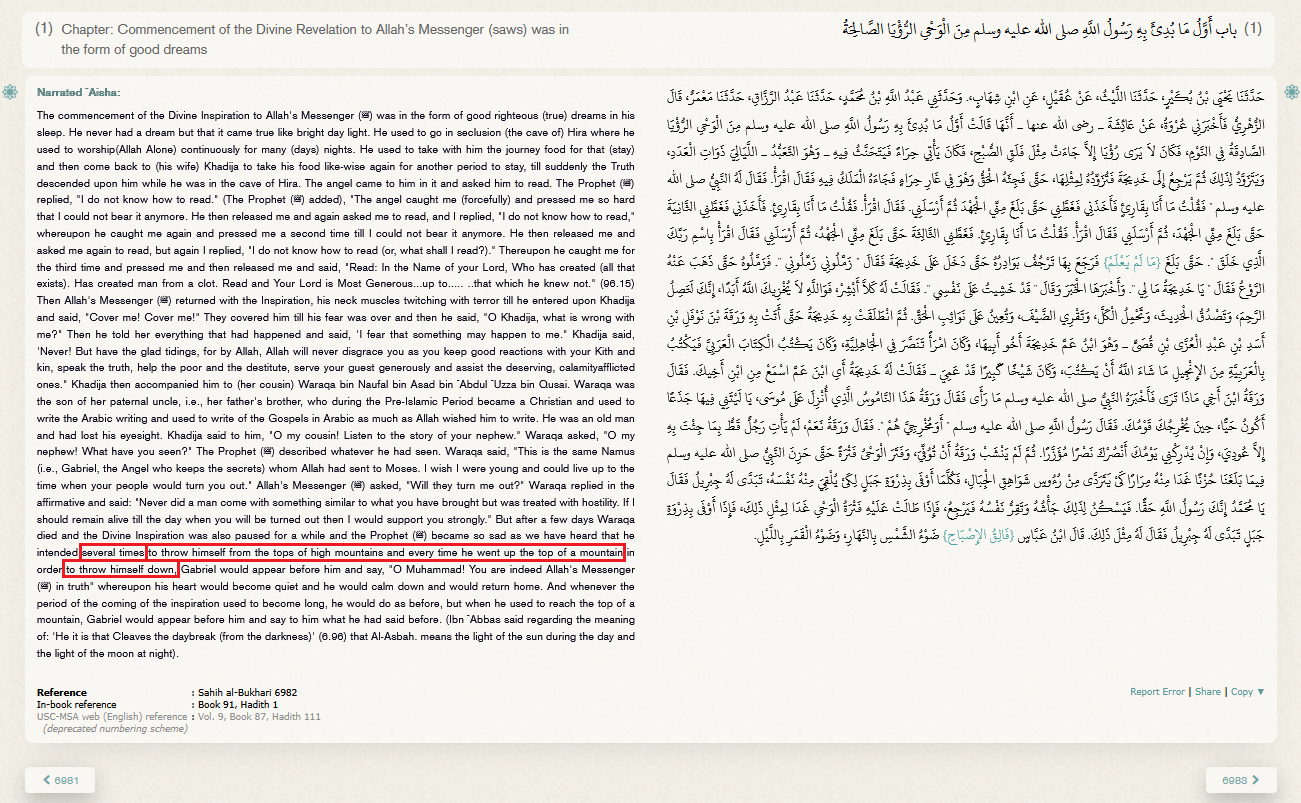Click the 'USC-MSA web (English) reference' label
This screenshot has width=1301, height=803.
(x=112, y=716)
